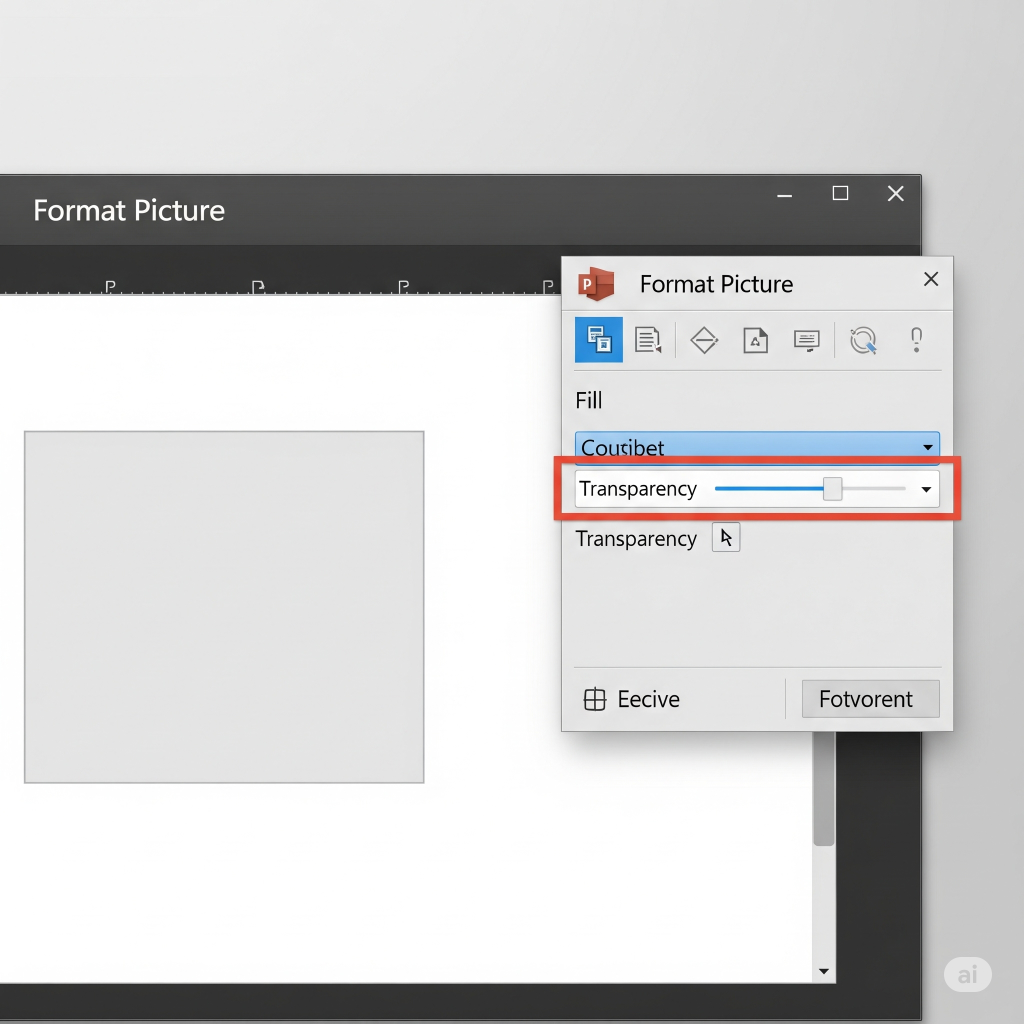The image size is (1024, 1024).
Task: Click the PowerPoint logo in the panel header
Action: tap(597, 284)
